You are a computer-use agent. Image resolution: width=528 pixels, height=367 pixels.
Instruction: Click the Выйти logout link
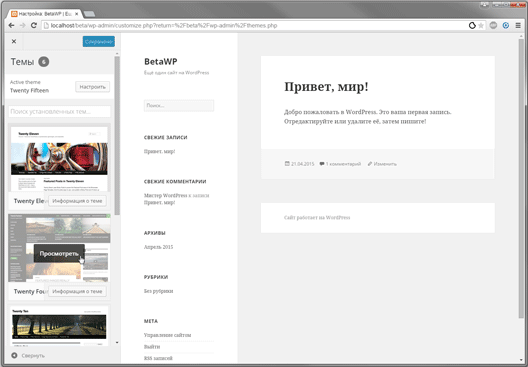152,346
